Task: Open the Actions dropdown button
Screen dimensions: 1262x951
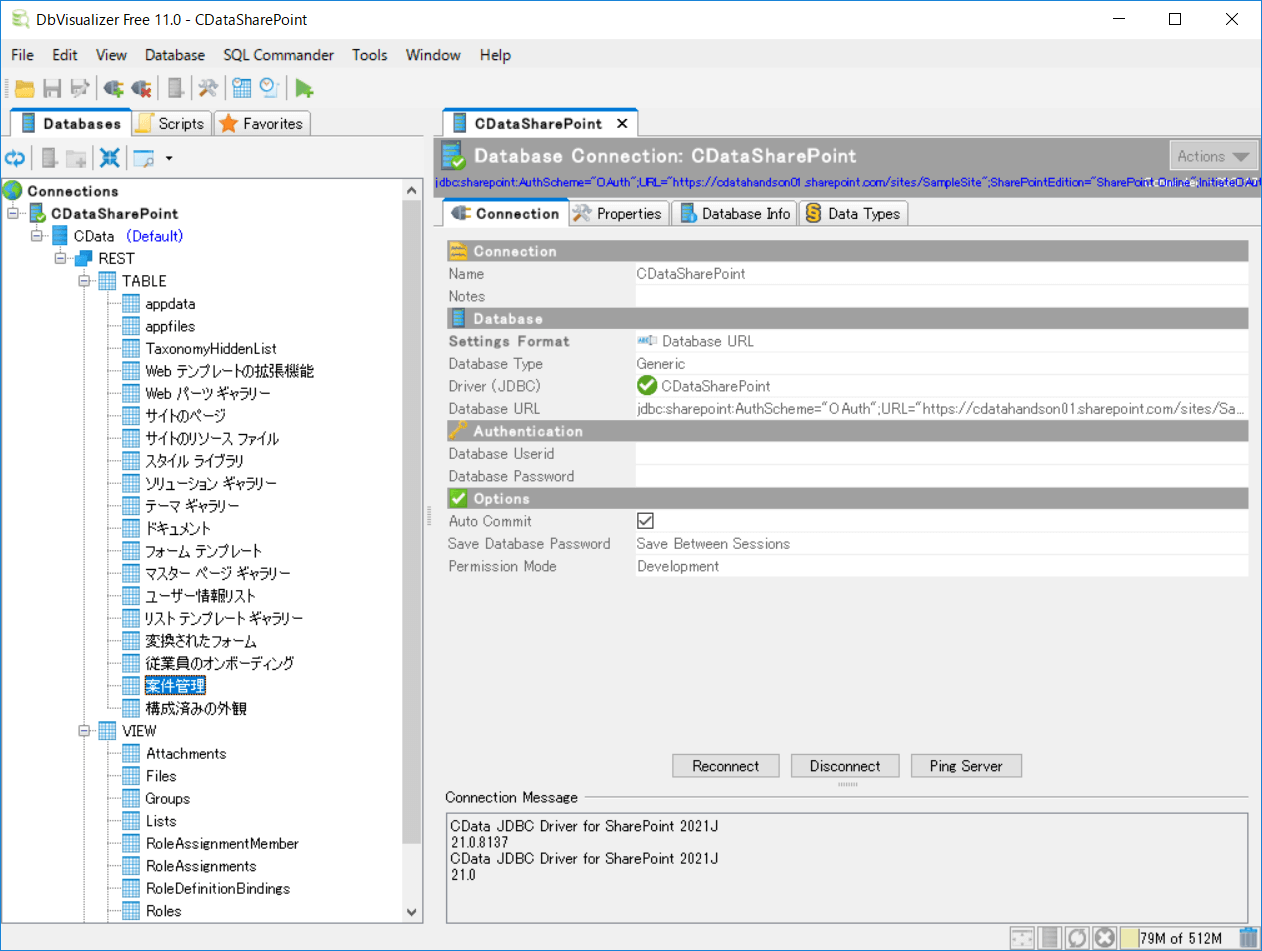Action: [x=1213, y=156]
